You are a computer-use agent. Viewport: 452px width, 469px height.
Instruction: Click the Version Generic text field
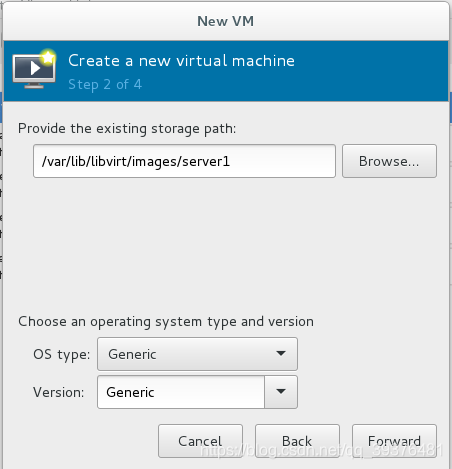click(x=181, y=392)
